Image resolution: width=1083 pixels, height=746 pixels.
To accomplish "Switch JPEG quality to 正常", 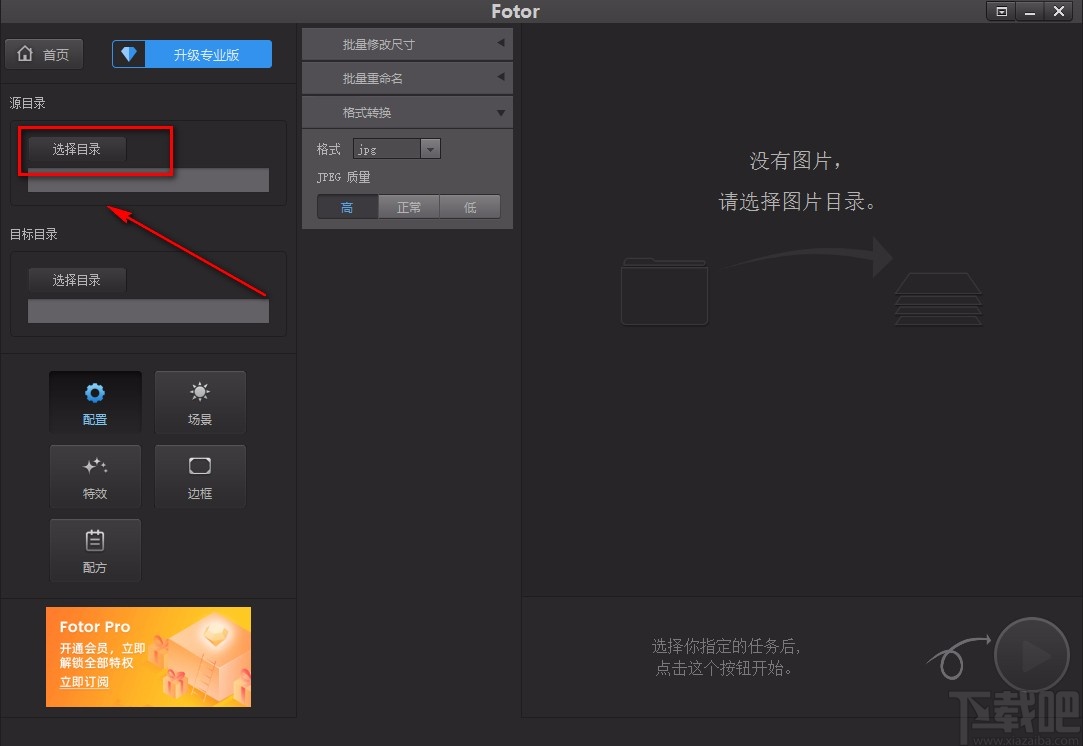I will (408, 206).
